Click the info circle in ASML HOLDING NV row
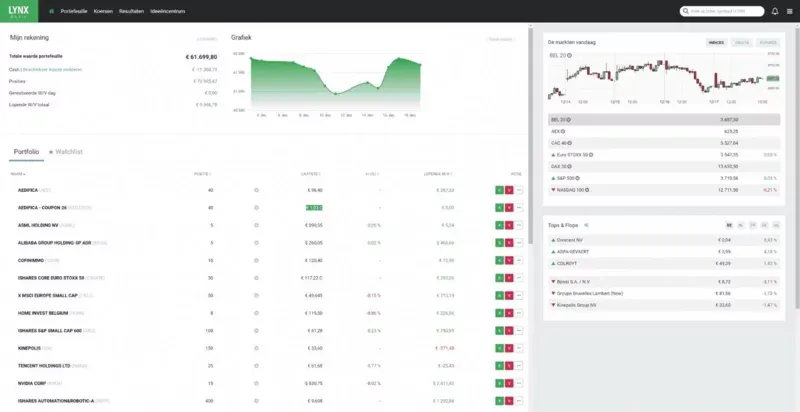The height and width of the screenshot is (412, 800). [256, 225]
